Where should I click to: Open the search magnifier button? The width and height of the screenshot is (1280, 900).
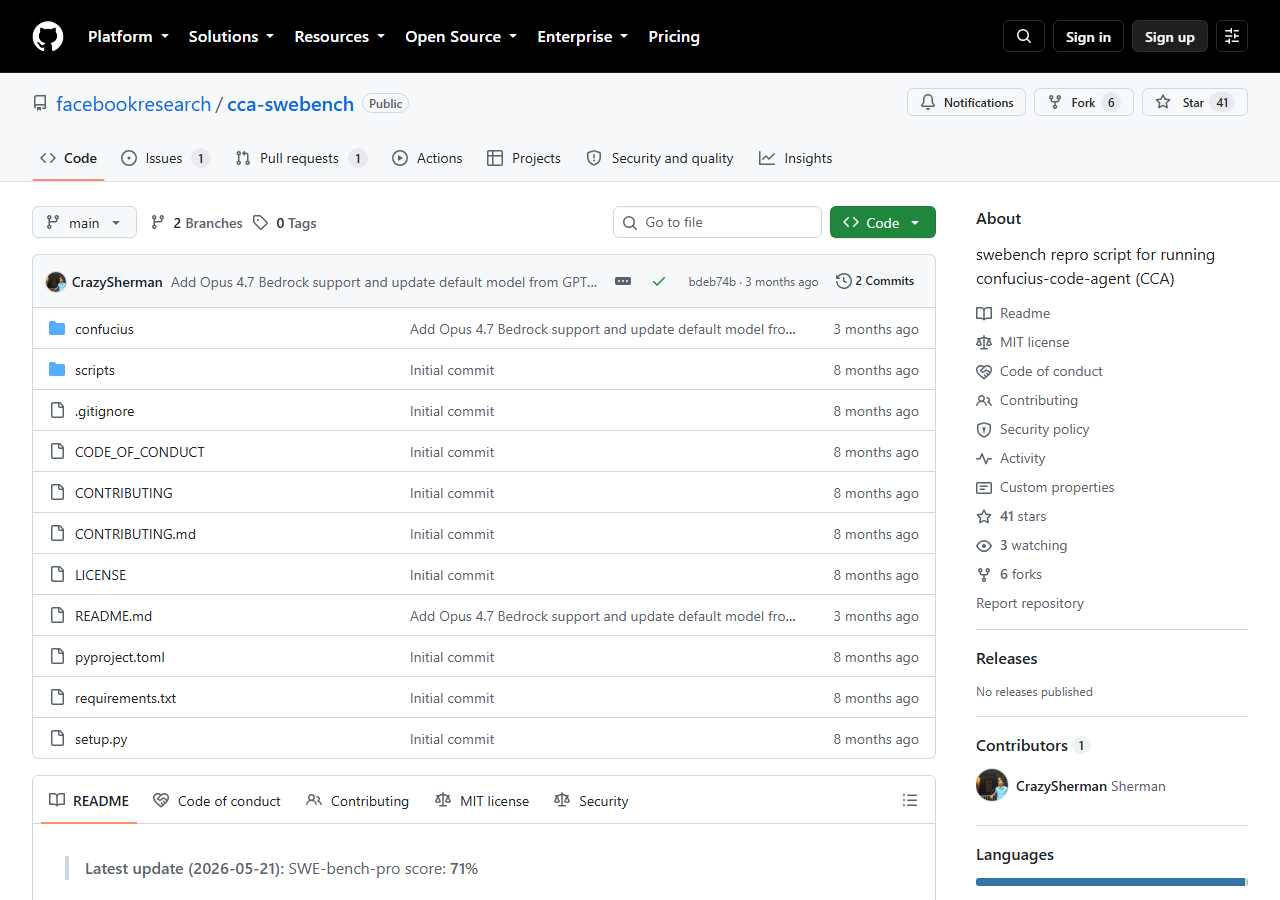(1024, 36)
